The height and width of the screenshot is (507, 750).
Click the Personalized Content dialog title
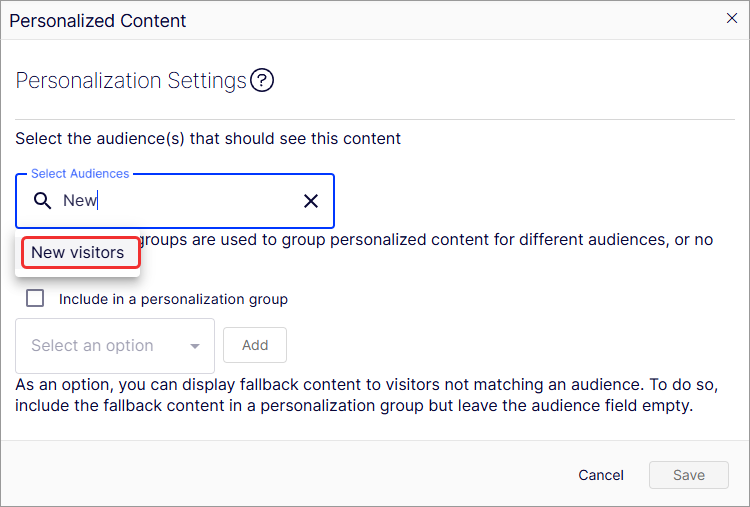coord(98,20)
